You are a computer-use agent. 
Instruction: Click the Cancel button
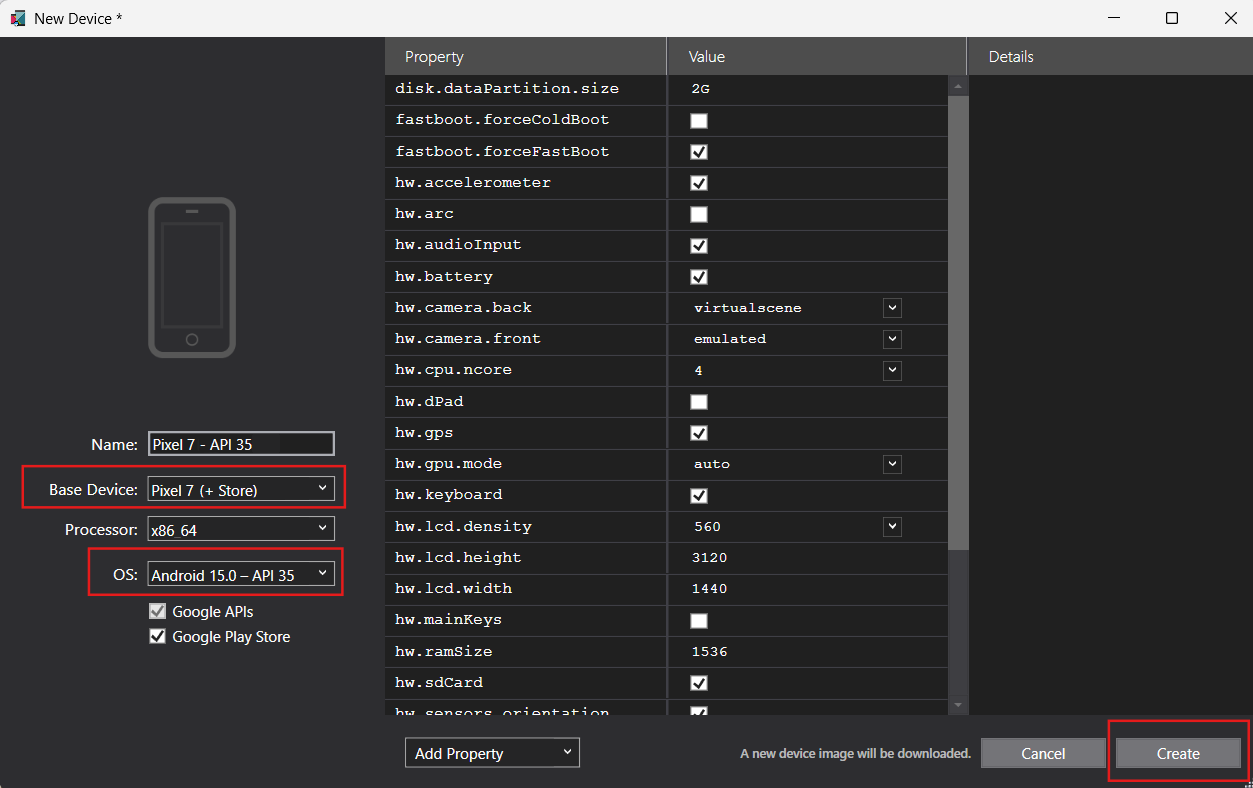pos(1042,752)
